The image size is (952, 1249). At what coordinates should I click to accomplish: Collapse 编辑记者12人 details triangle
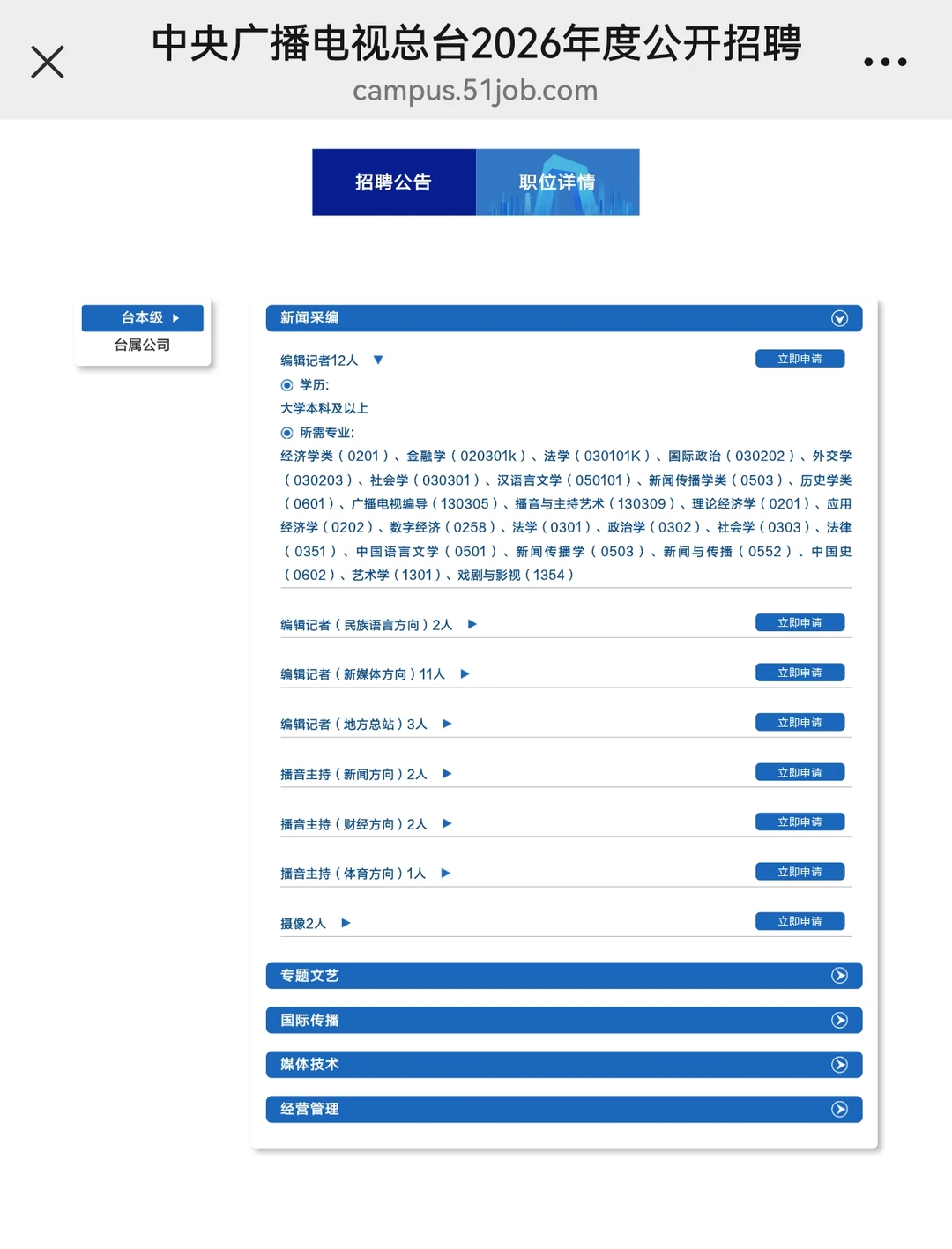click(x=378, y=360)
